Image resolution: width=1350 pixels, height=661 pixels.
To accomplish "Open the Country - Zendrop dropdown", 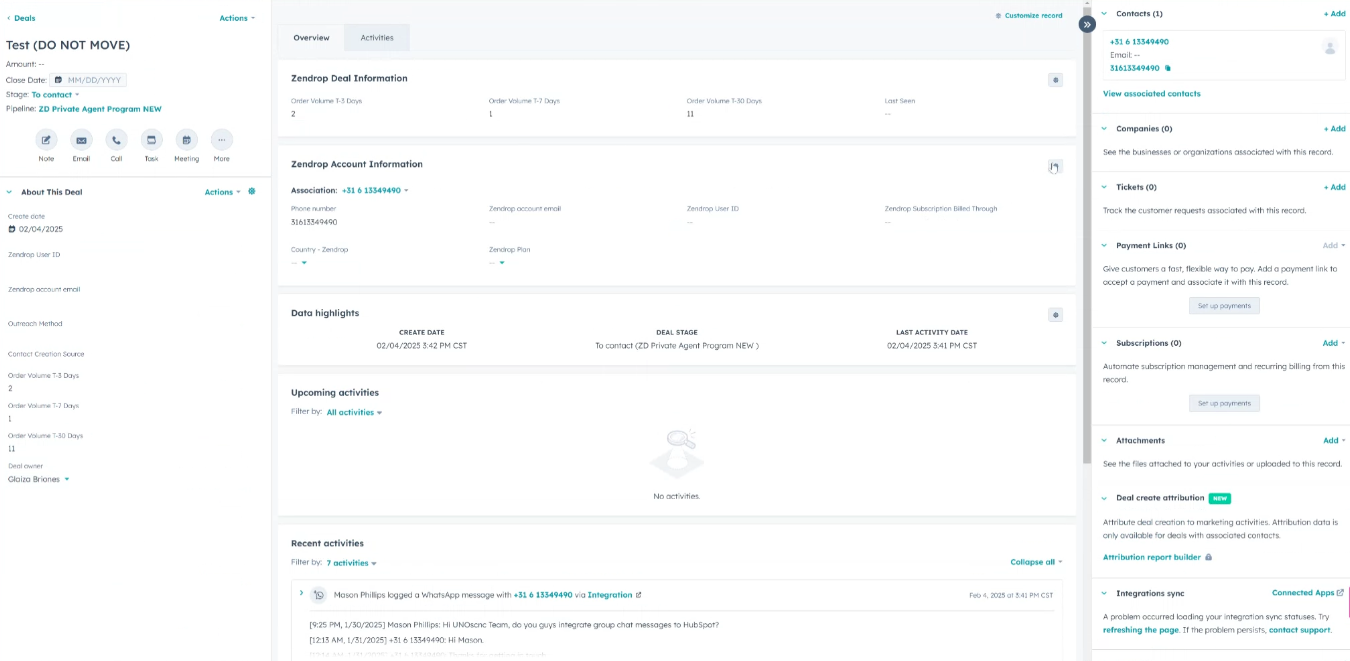I will 299,263.
